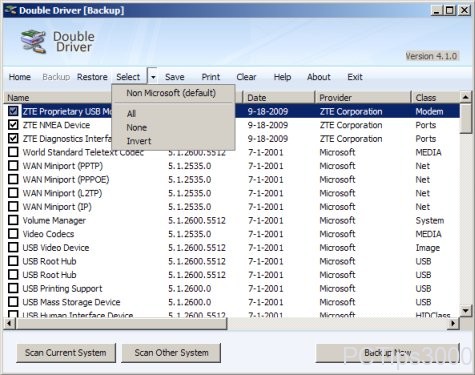
Task: Click ZTE NMEA Device name
Action: tap(56, 125)
